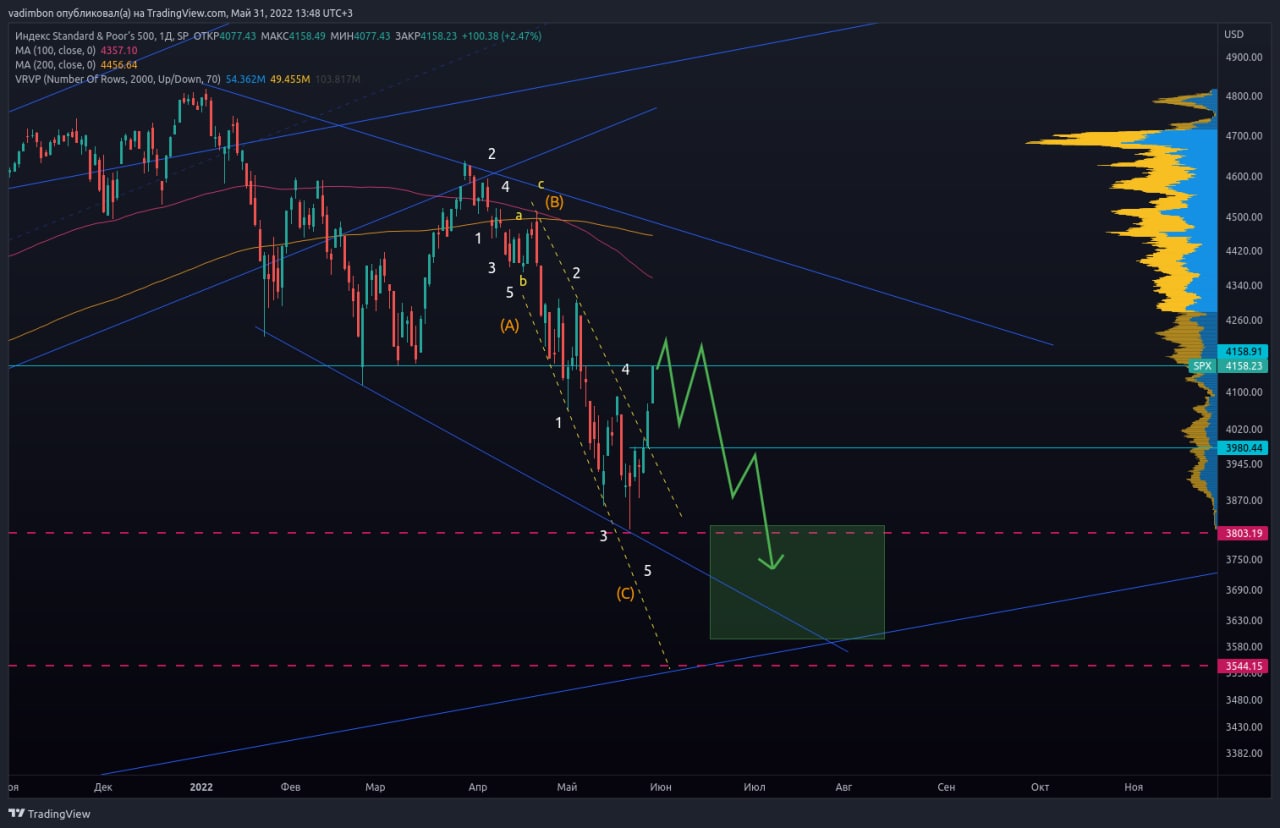Screen dimensions: 1280x828
Task: Click the USD currency label
Action: 1233,34
